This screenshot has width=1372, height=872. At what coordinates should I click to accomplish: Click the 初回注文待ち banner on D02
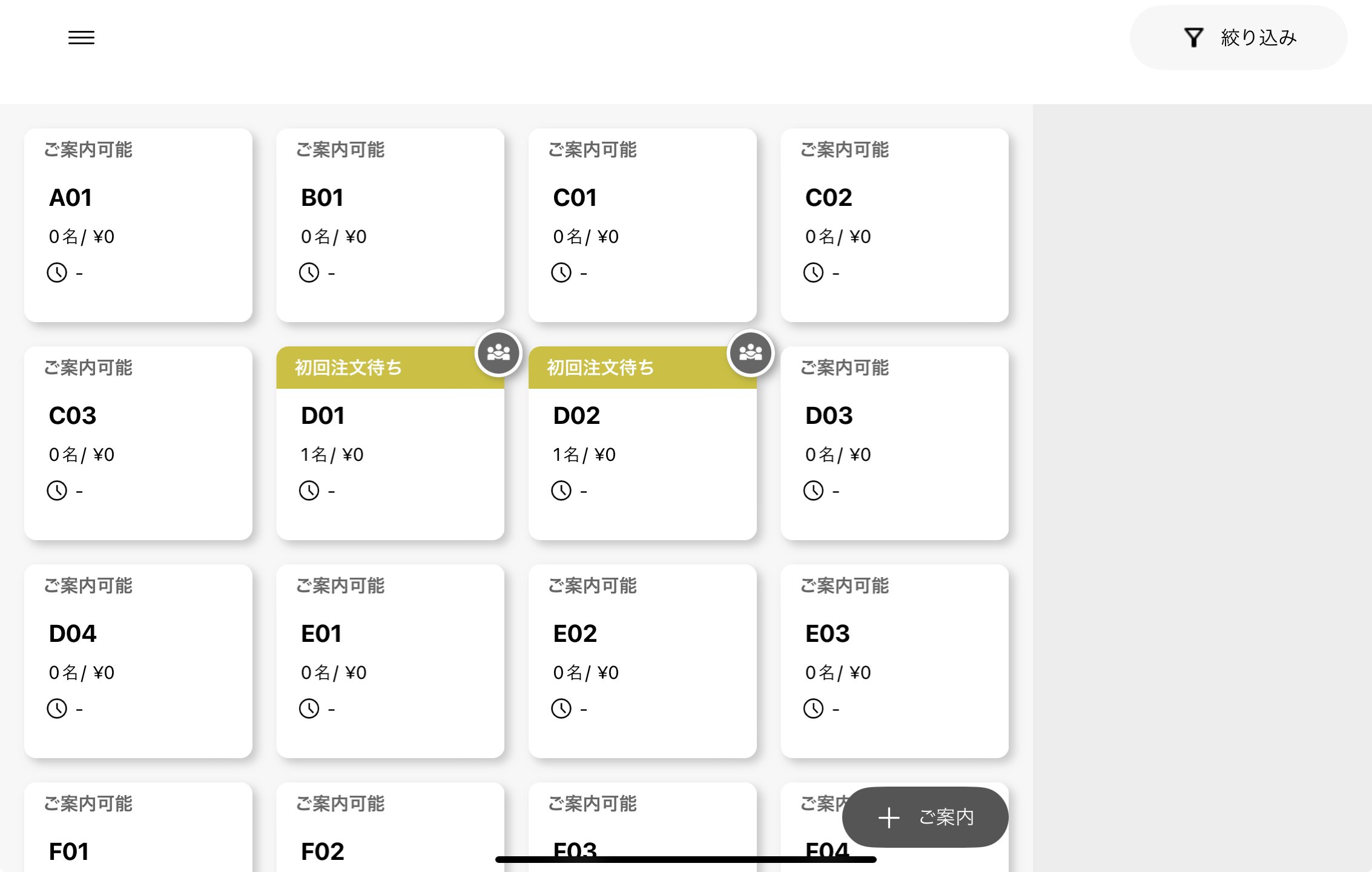point(627,368)
